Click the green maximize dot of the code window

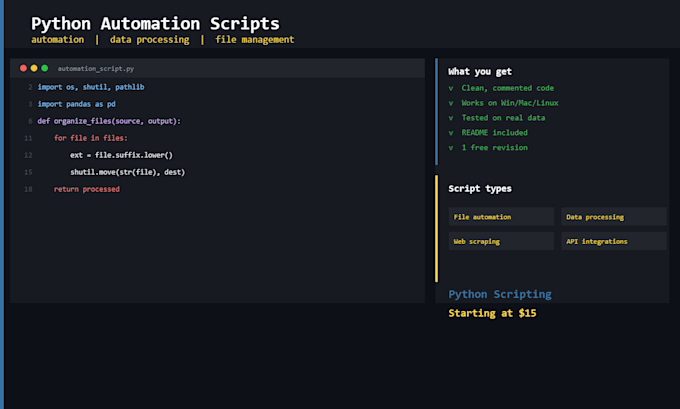(45, 68)
